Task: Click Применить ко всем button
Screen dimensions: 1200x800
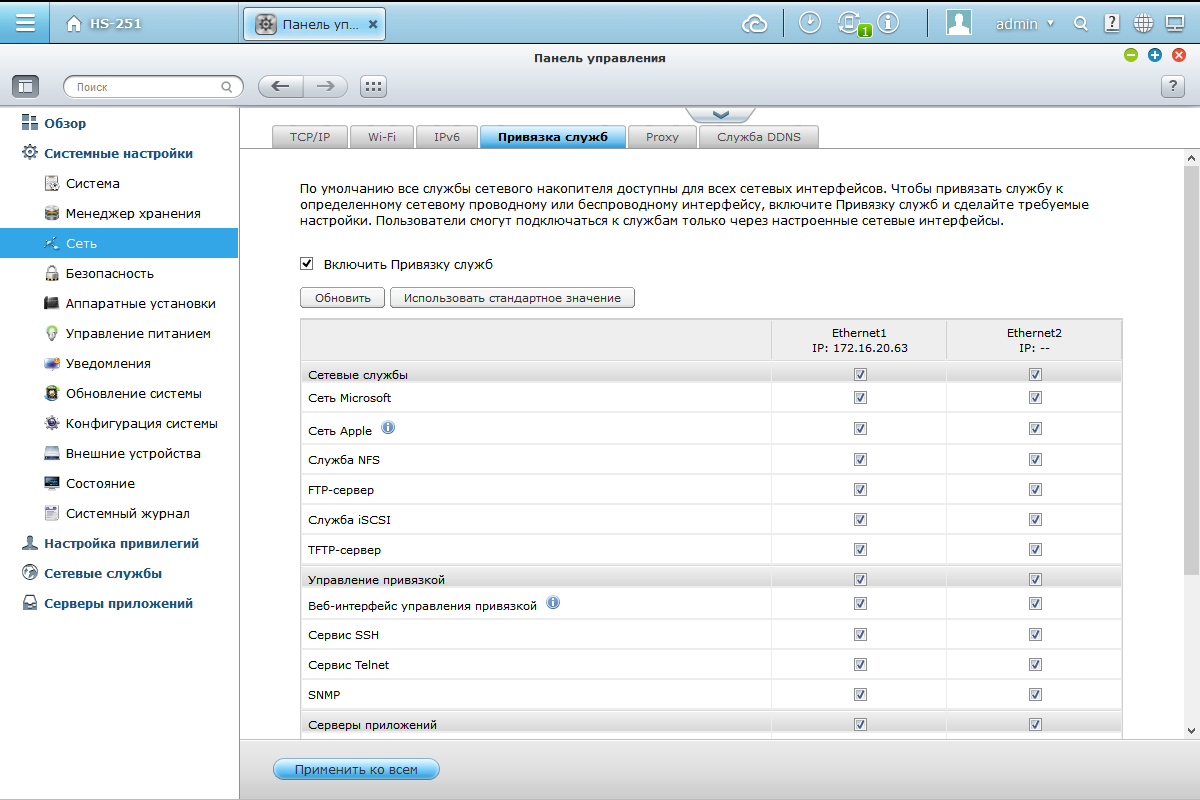Action: [356, 769]
